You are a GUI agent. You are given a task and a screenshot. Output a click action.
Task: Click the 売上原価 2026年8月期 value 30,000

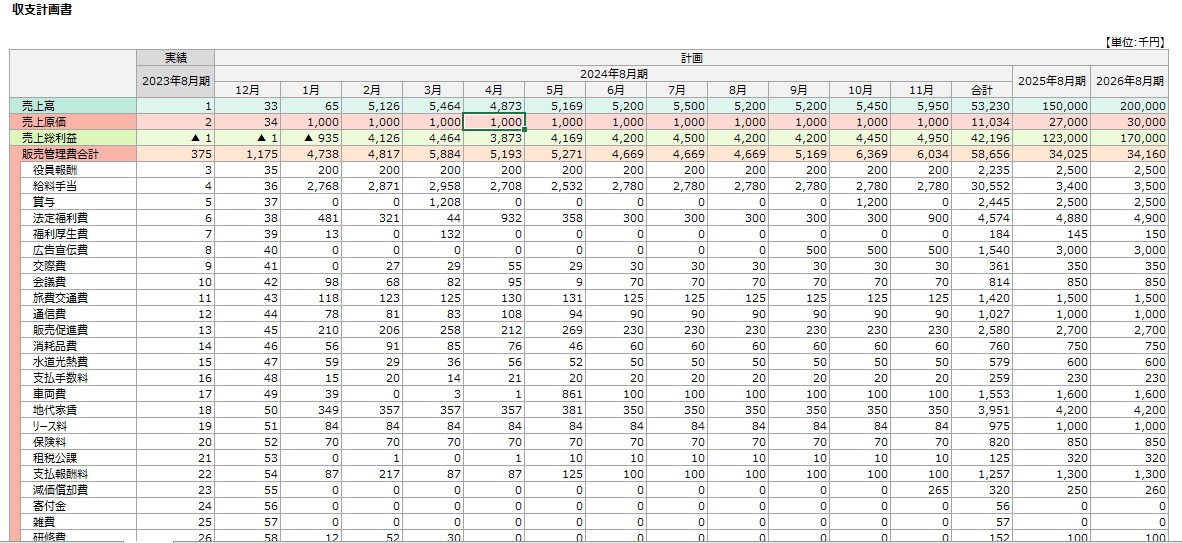coord(1129,122)
